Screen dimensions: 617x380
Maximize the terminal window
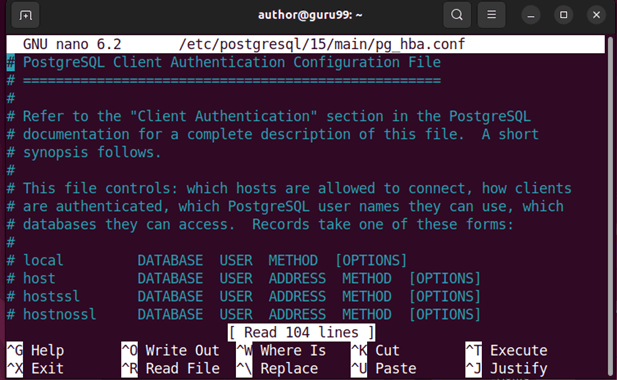[563, 15]
